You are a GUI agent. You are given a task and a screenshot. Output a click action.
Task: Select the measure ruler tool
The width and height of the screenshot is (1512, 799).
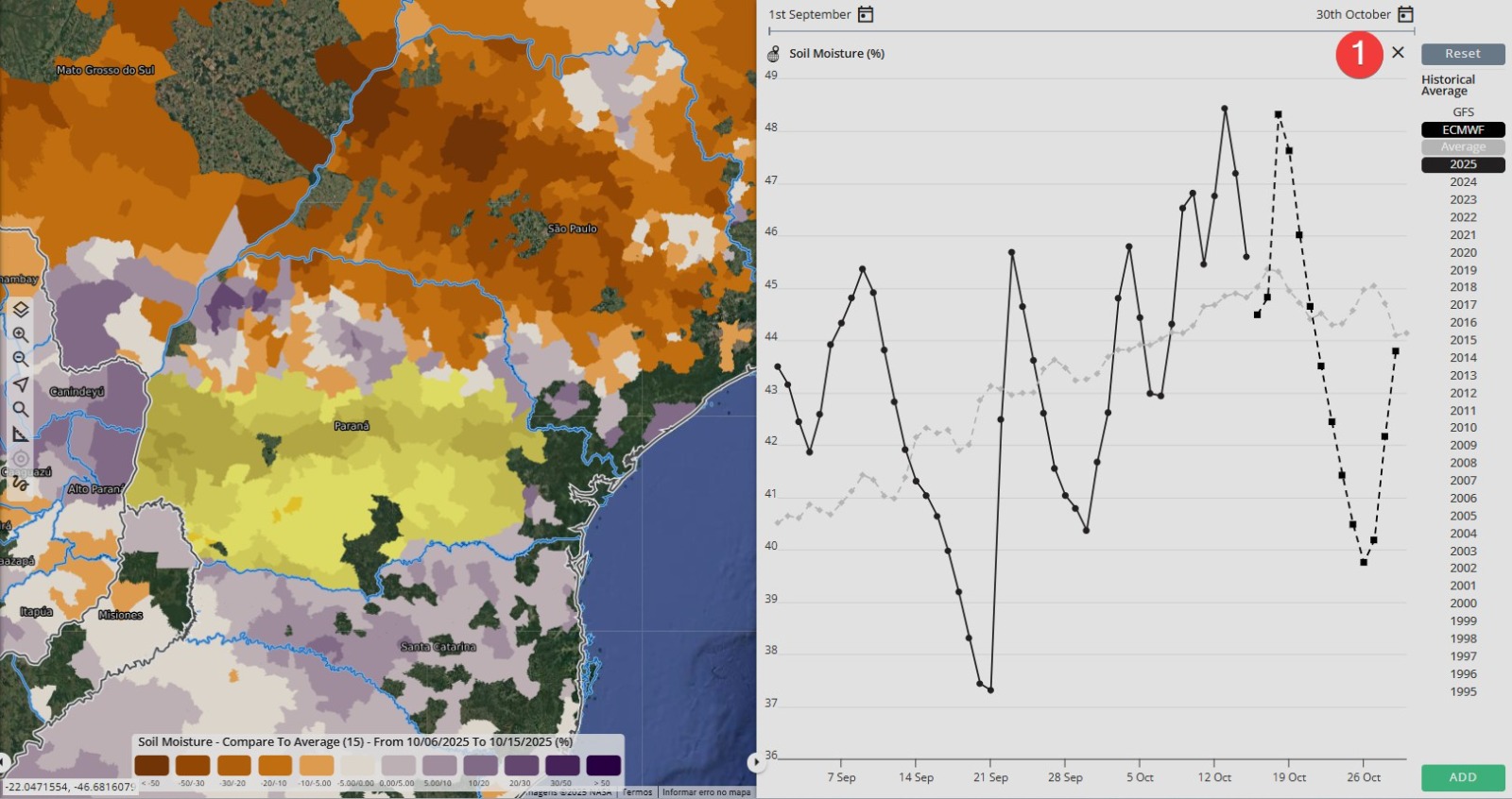tap(21, 434)
